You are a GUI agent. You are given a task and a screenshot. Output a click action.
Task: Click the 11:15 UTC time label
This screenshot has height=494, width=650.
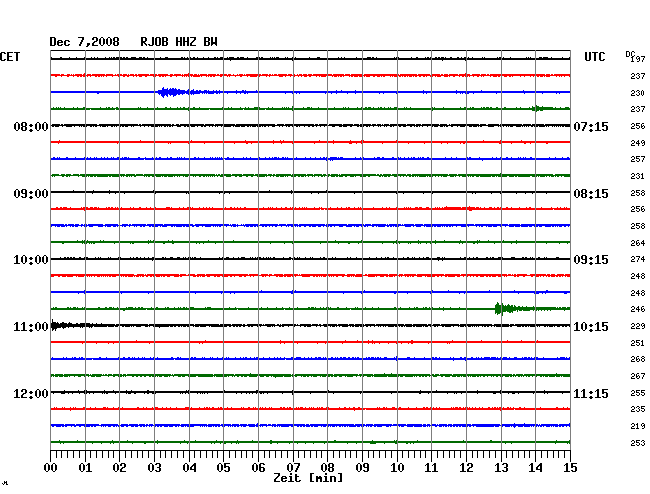[591, 393]
